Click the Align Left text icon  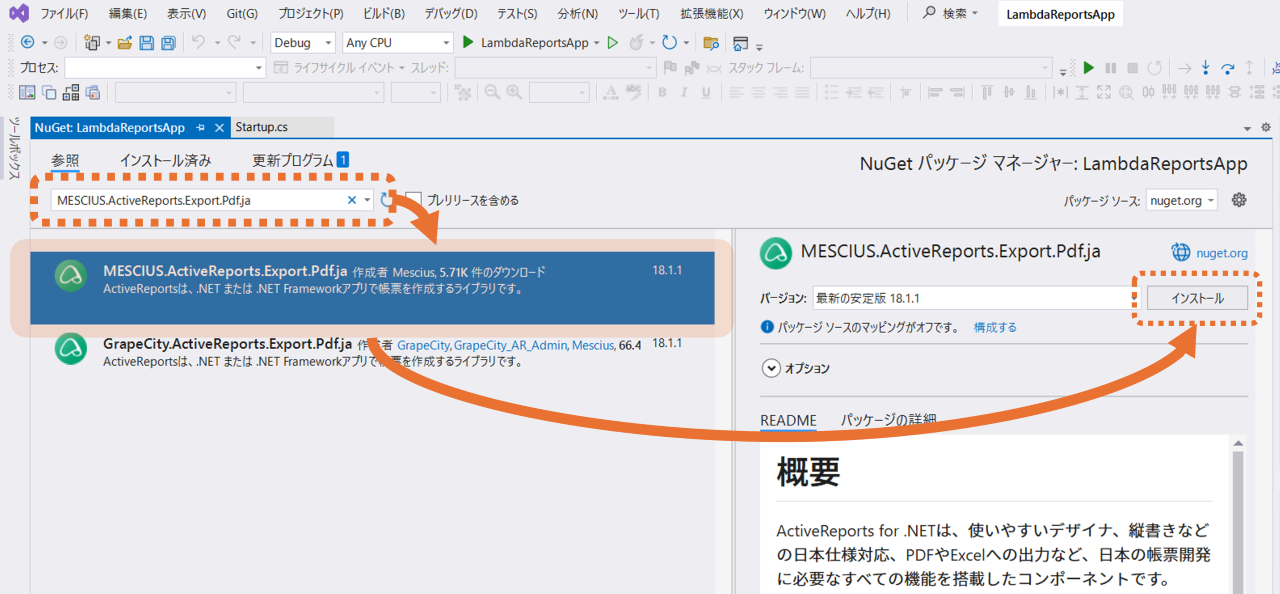point(736,93)
